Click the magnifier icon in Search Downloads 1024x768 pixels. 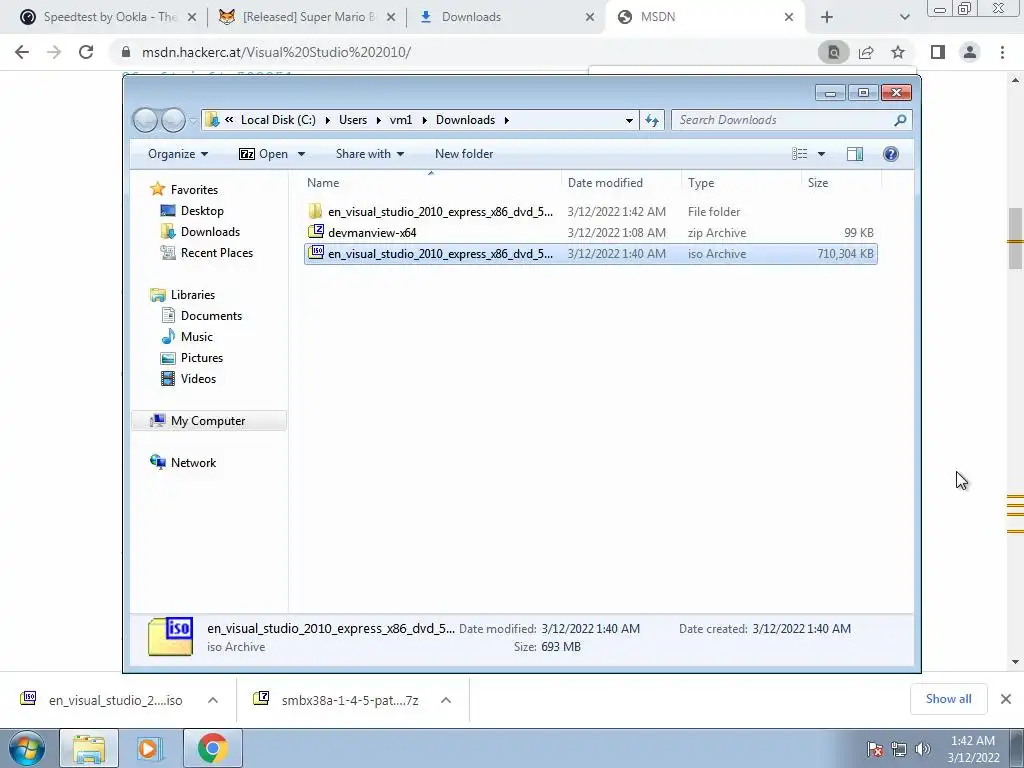tap(901, 120)
